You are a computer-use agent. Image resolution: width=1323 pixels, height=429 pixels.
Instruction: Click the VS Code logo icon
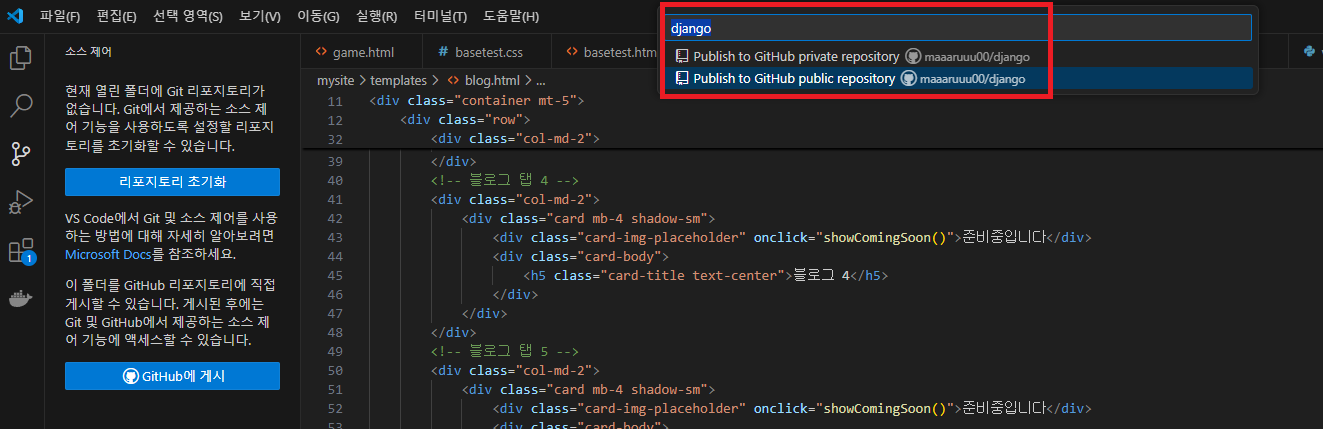pyautogui.click(x=14, y=16)
